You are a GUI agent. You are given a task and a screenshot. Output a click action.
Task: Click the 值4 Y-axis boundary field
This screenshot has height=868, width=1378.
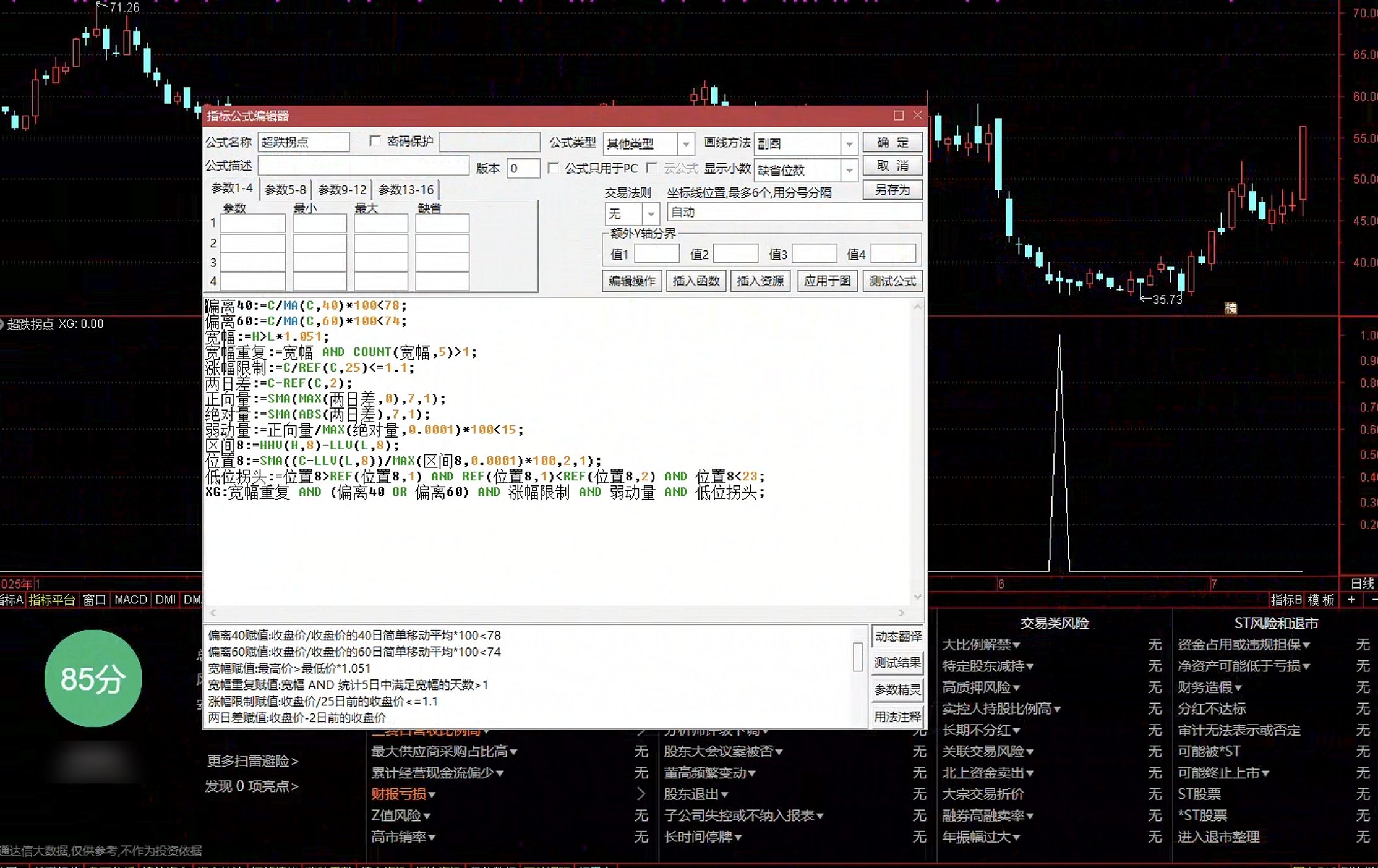(x=892, y=254)
